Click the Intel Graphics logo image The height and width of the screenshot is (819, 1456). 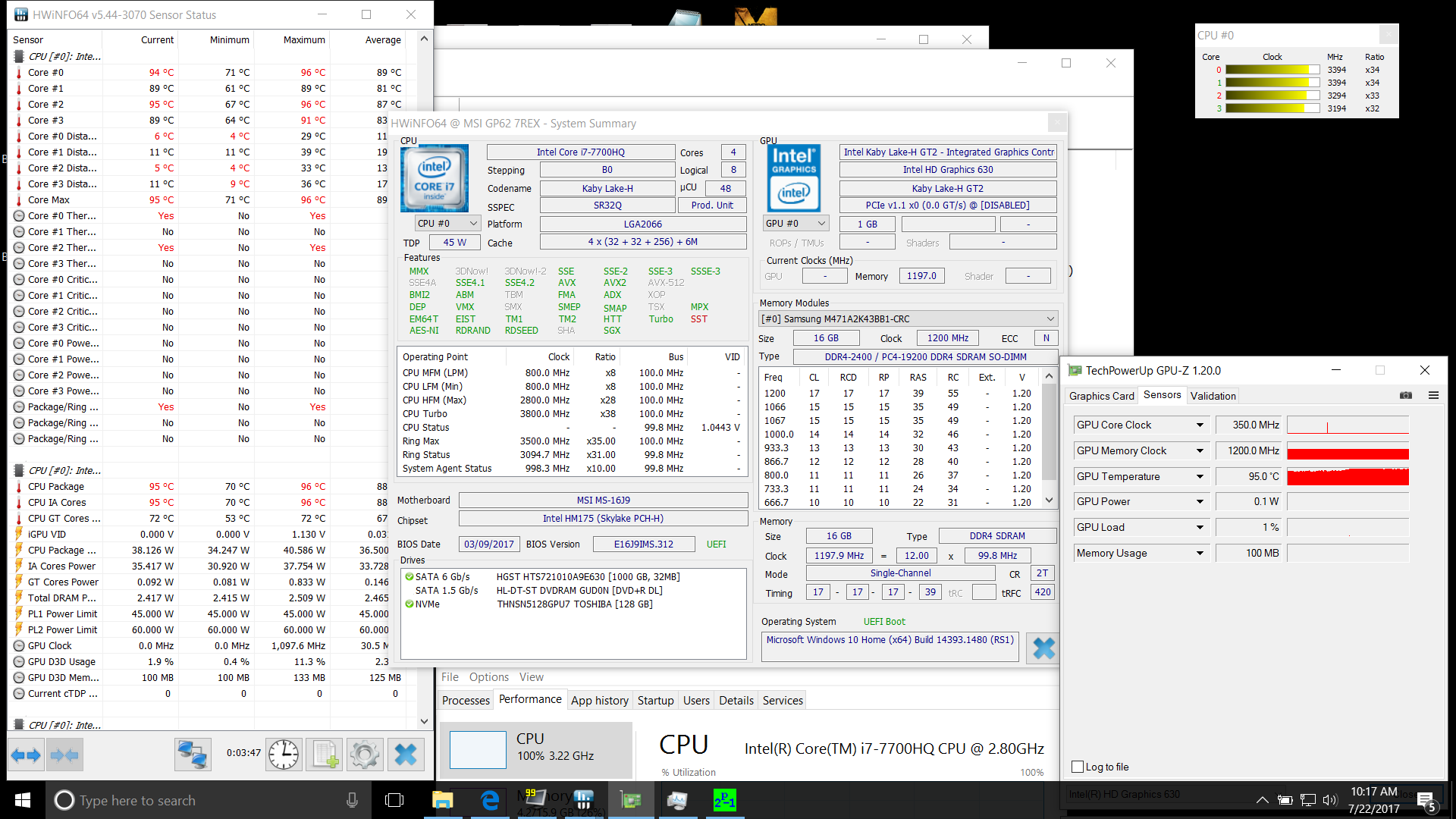(x=794, y=179)
